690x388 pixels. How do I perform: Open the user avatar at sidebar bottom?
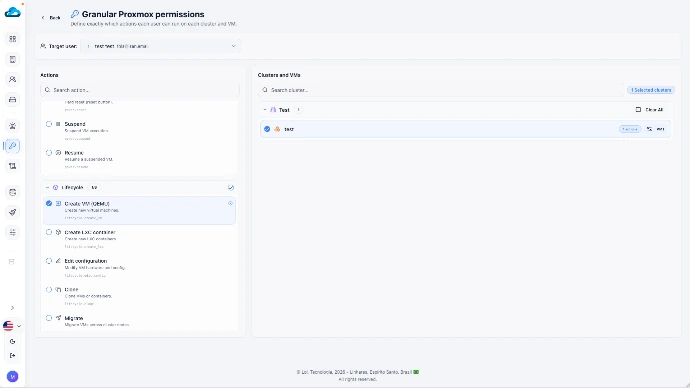click(x=12, y=377)
